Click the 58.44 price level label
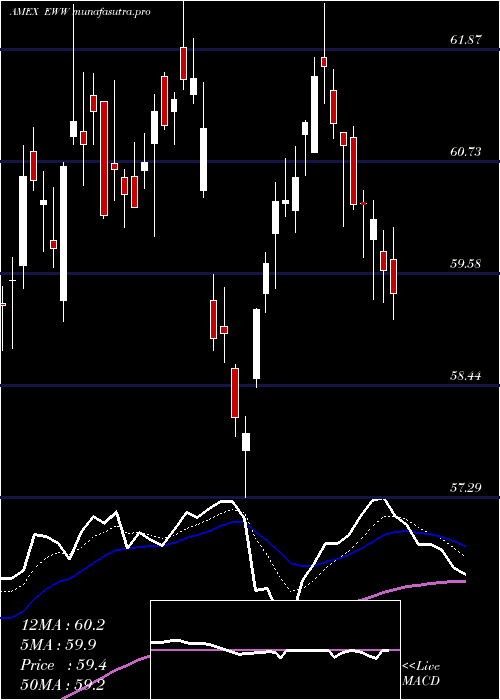Viewport: 500px width, 700px height. (466, 375)
